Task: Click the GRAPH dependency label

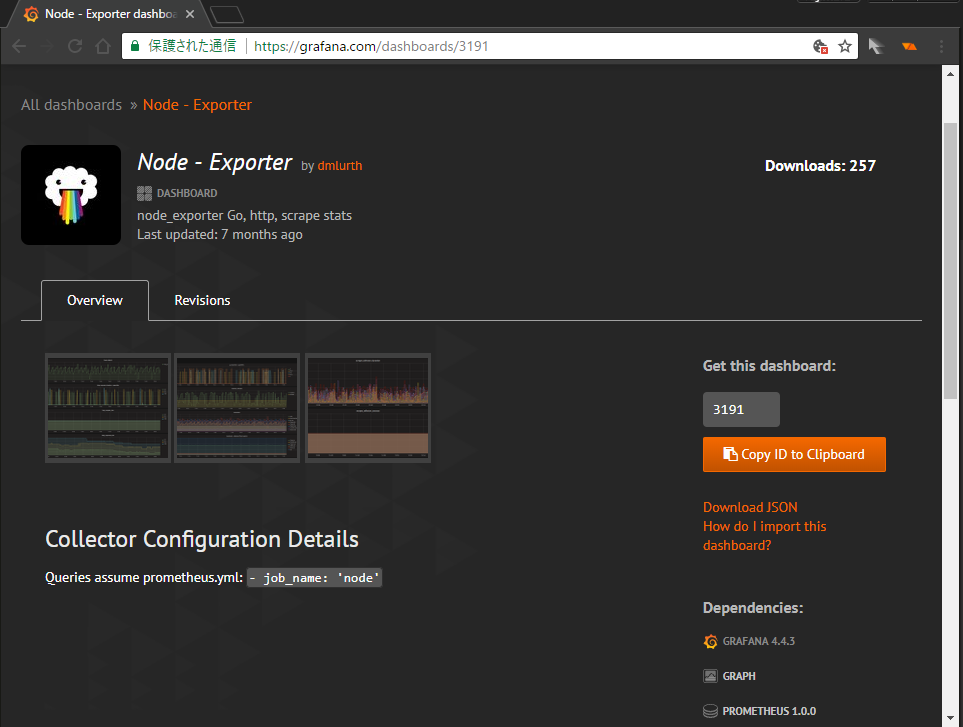Action: [x=739, y=676]
